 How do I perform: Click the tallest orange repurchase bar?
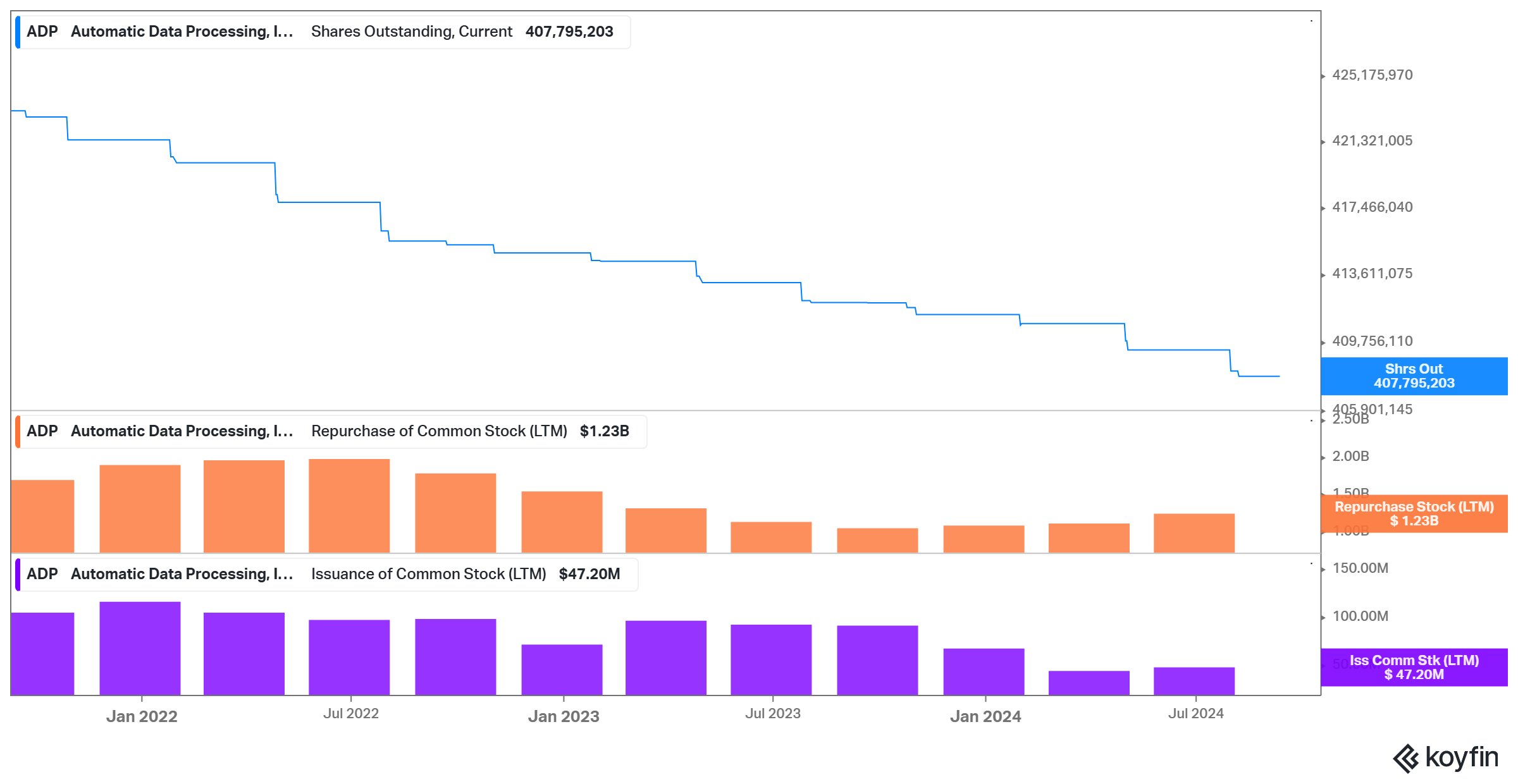[x=349, y=506]
